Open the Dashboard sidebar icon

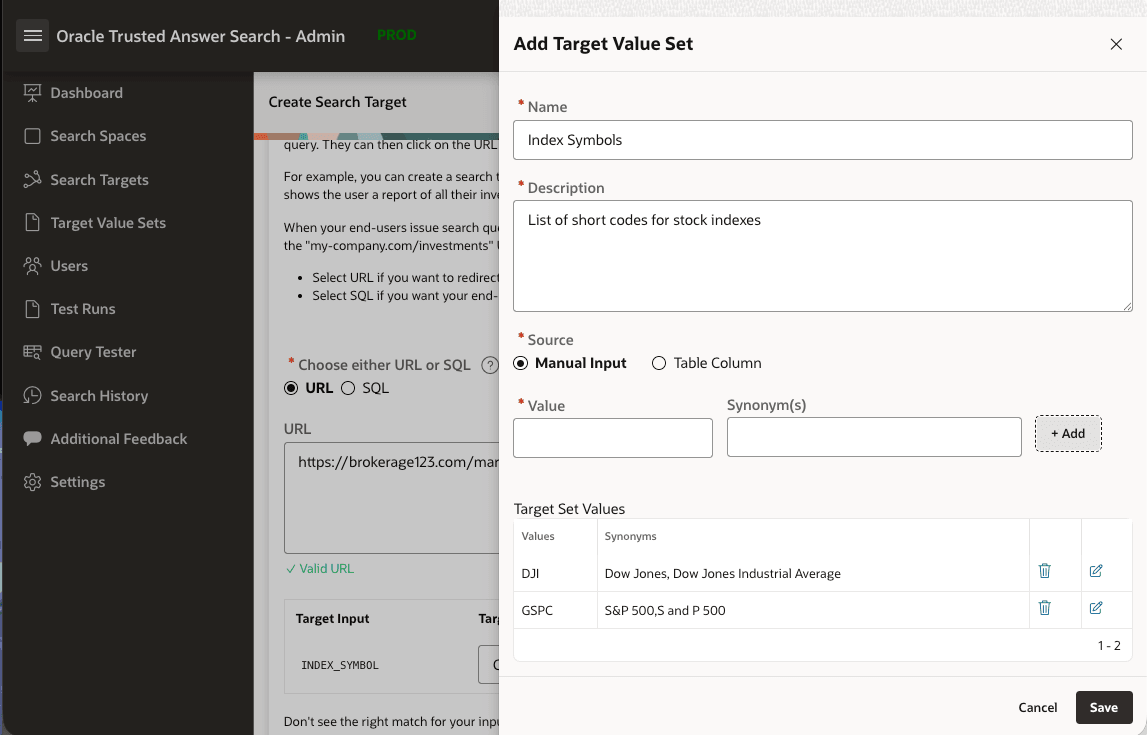pyautogui.click(x=30, y=92)
